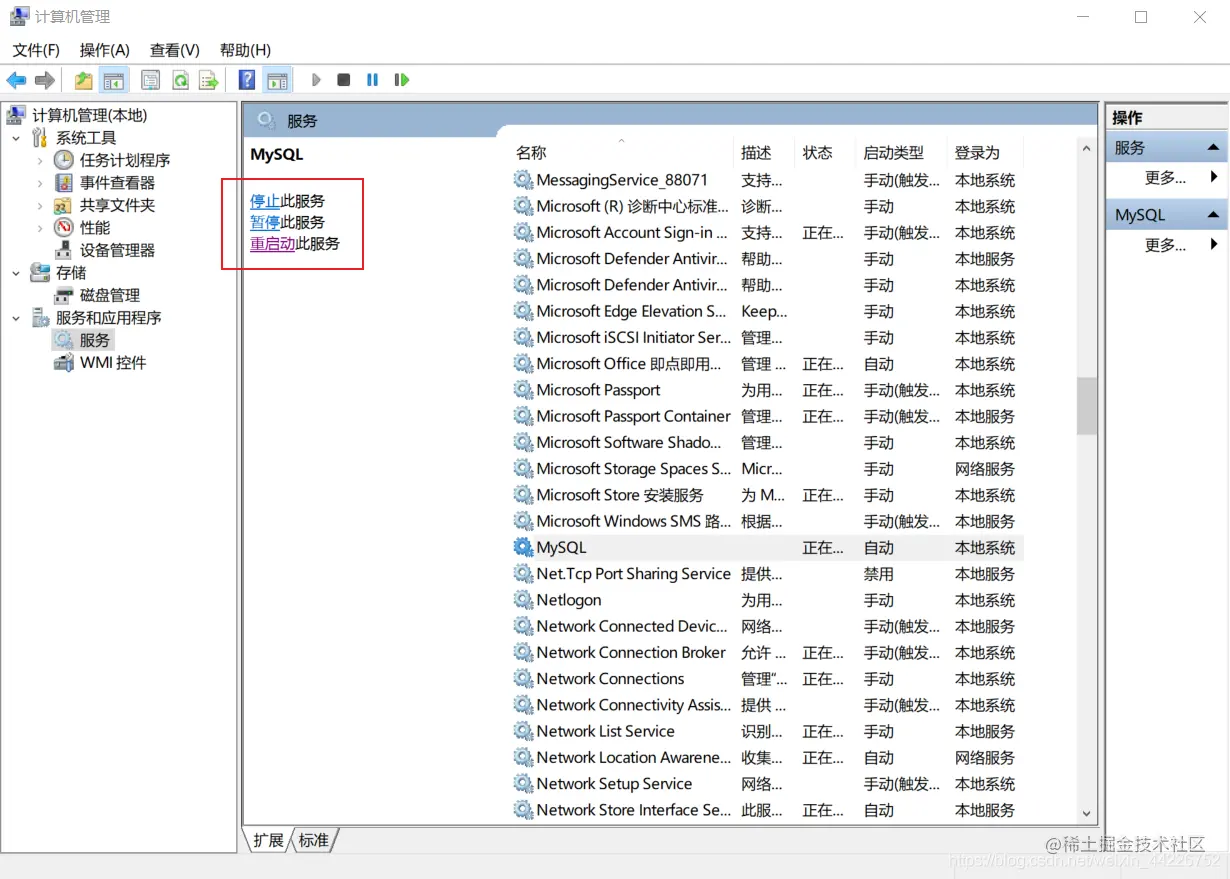Expand the 共享文件夹 tree node
The height and width of the screenshot is (879, 1230).
click(40, 205)
